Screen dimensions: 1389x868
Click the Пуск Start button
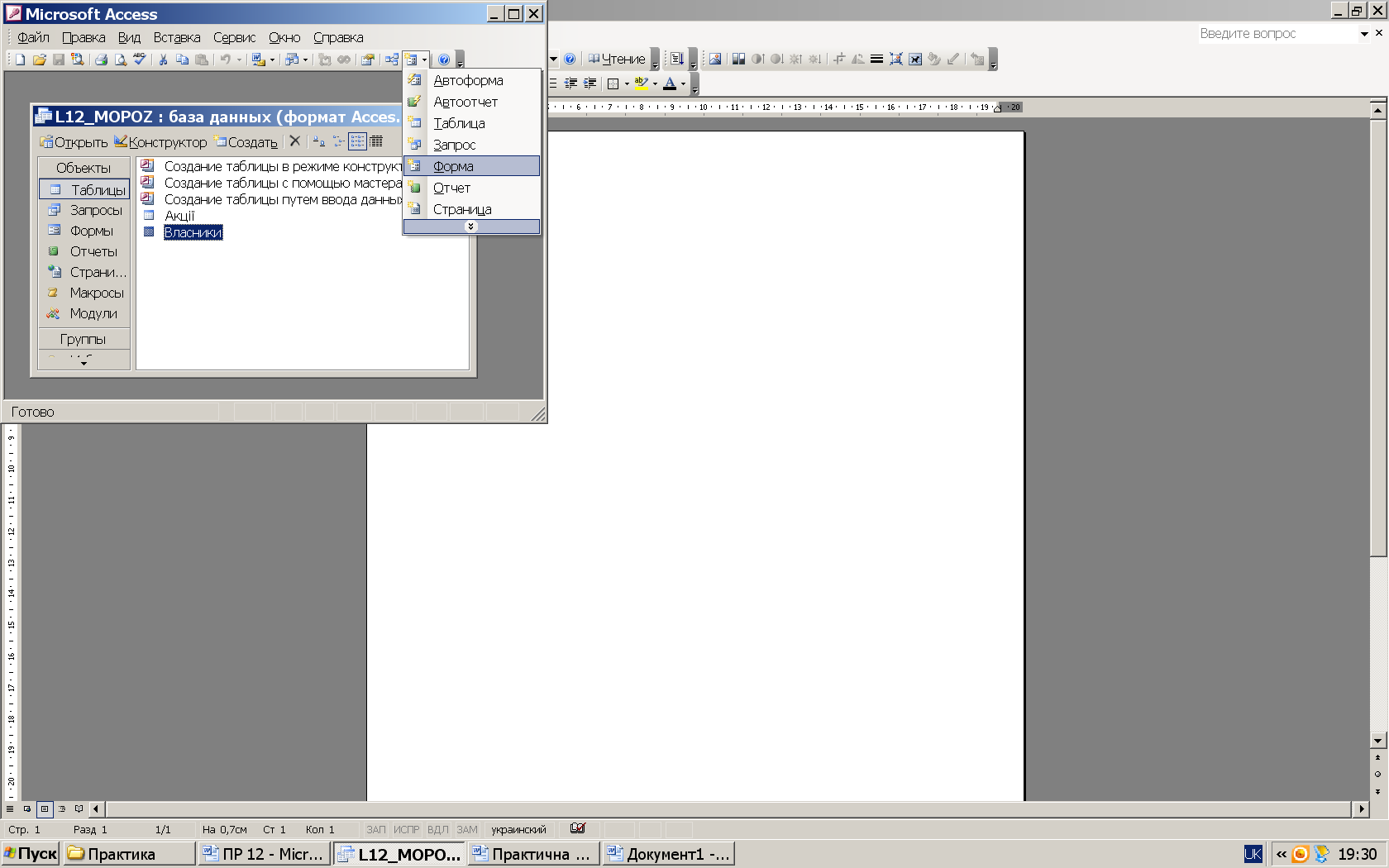coord(31,854)
